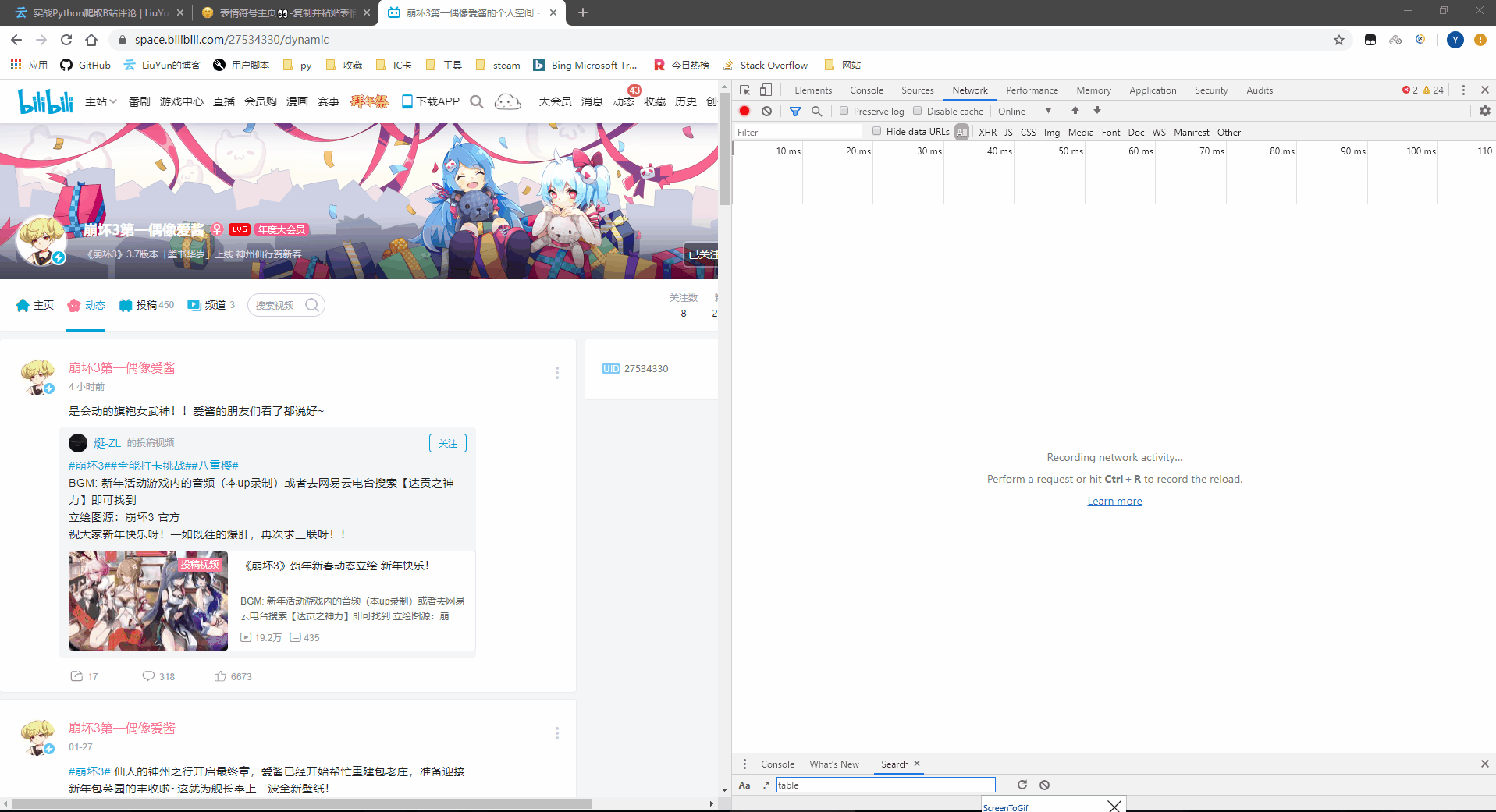The width and height of the screenshot is (1496, 812).
Task: Switch to the Console tab in DevTools
Action: (866, 90)
